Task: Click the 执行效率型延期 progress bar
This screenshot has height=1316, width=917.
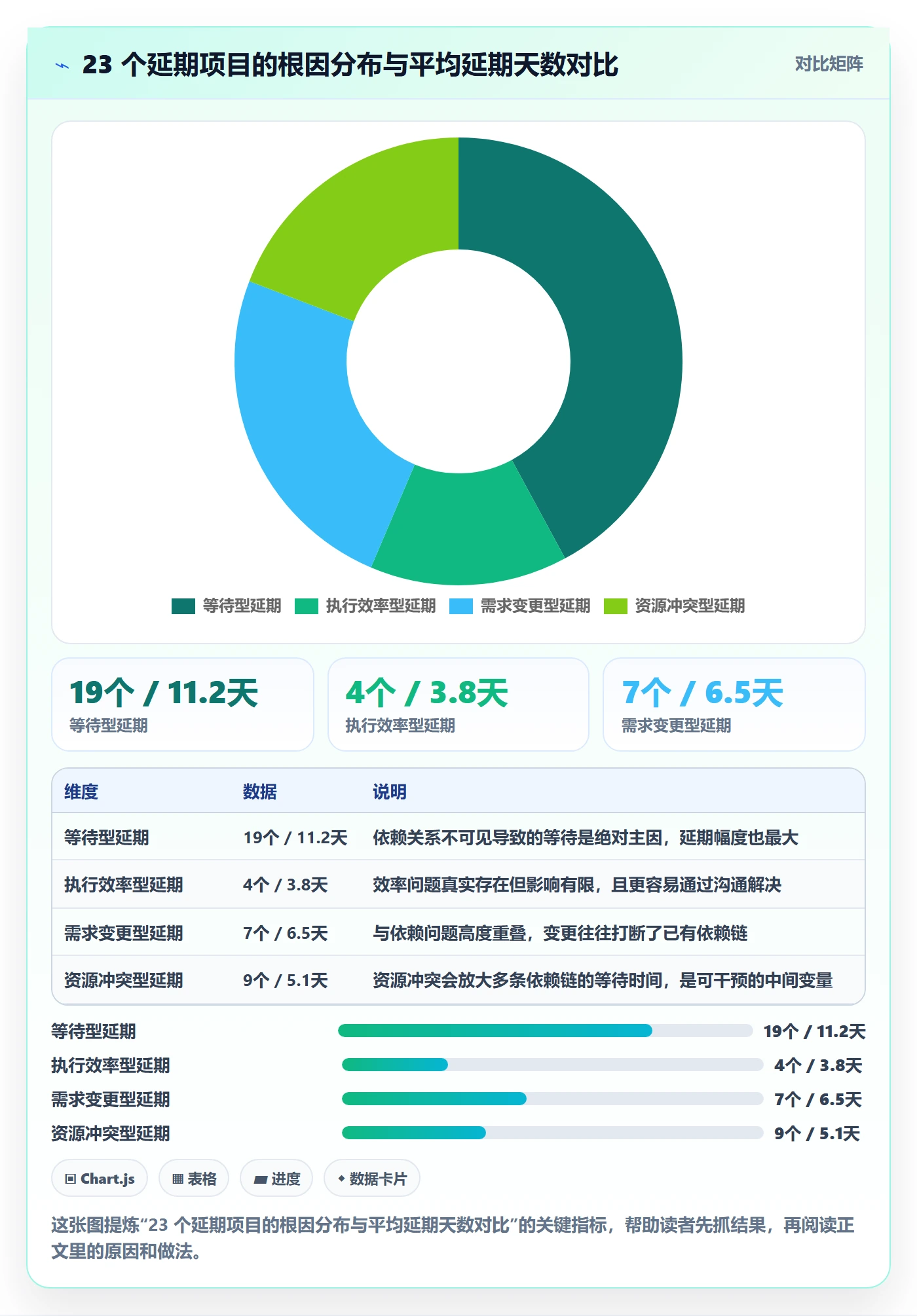Action: (552, 1065)
